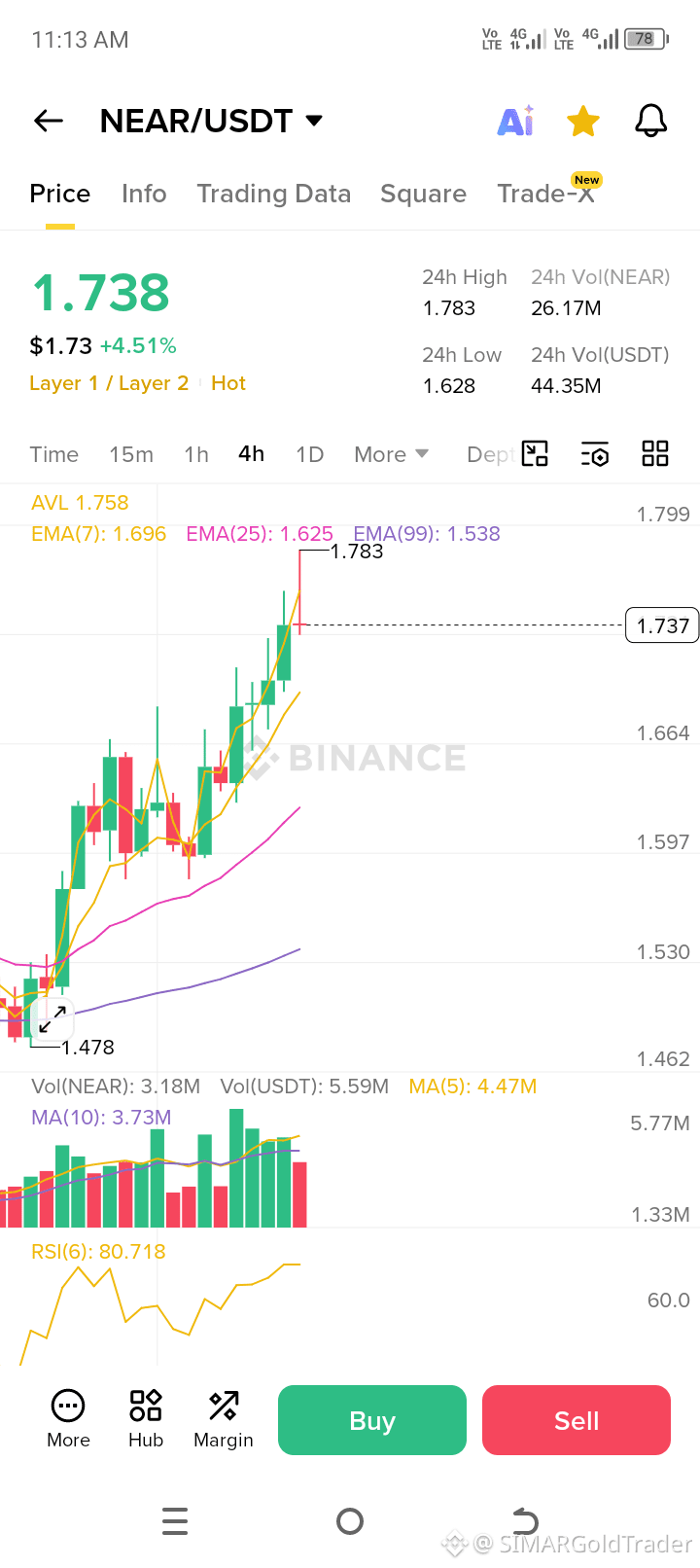Tap the EMA(7): 1.696 indicator label
The height and width of the screenshot is (1568, 700).
(x=99, y=534)
